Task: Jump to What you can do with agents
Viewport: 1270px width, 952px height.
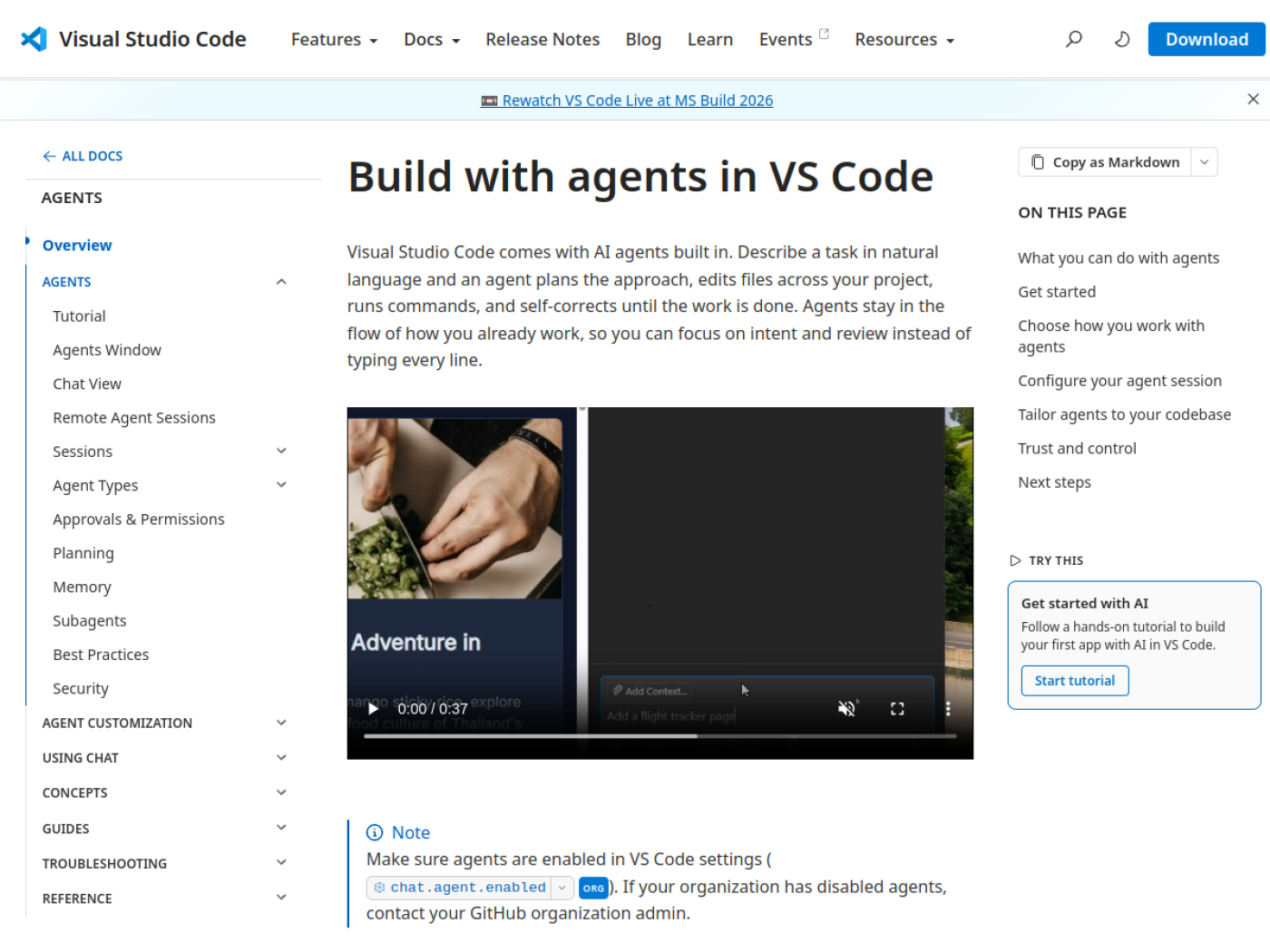Action: (x=1119, y=257)
